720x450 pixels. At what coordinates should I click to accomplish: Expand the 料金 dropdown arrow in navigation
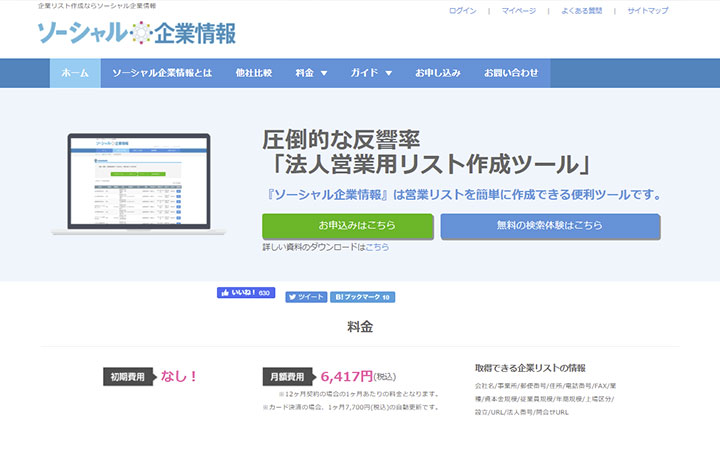point(324,73)
